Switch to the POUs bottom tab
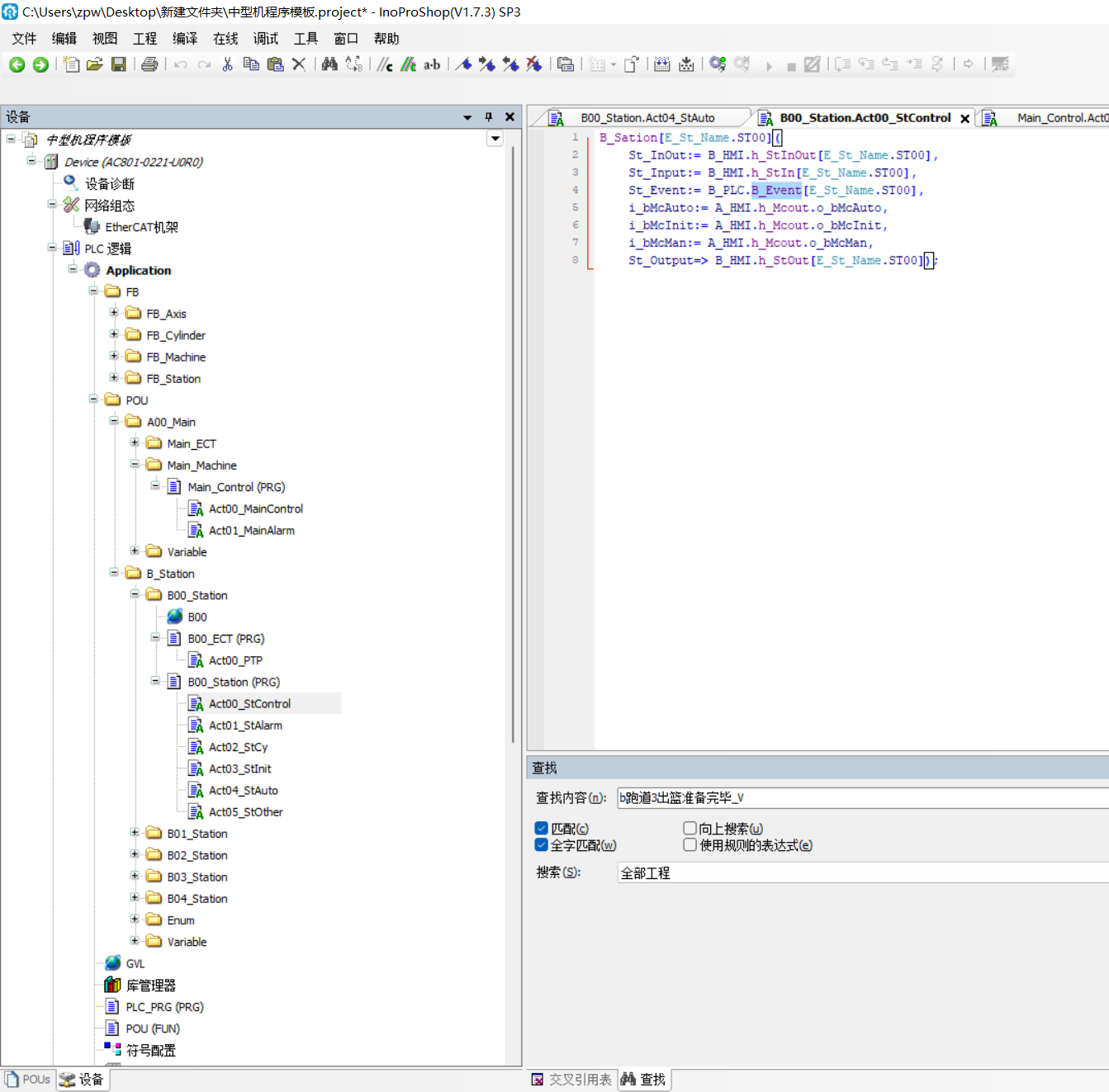 (x=28, y=1080)
